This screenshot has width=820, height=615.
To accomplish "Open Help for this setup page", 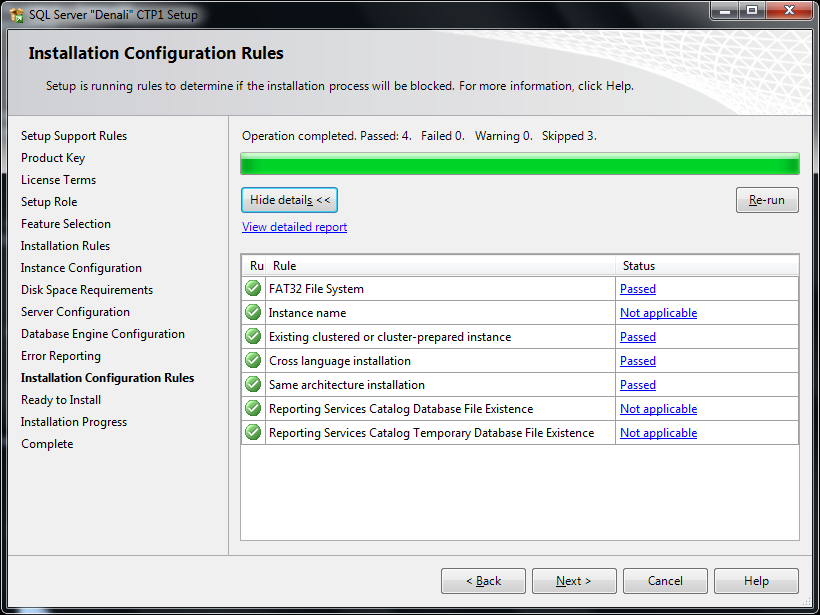I will (756, 581).
